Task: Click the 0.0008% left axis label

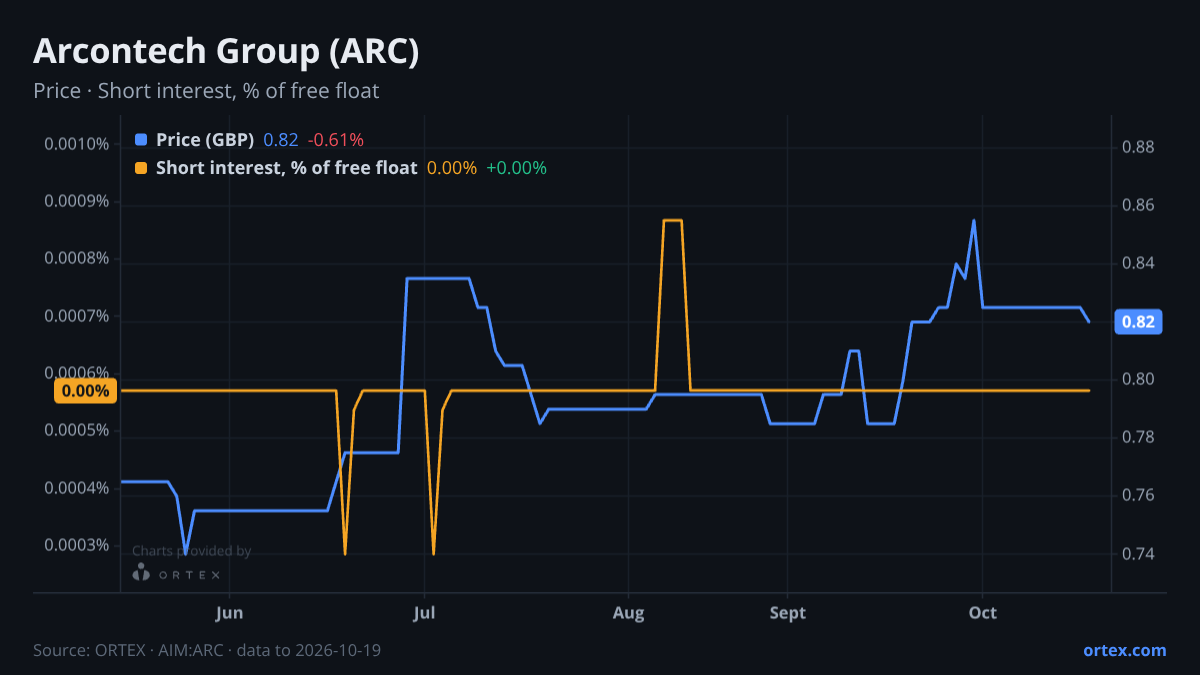Action: tap(76, 259)
